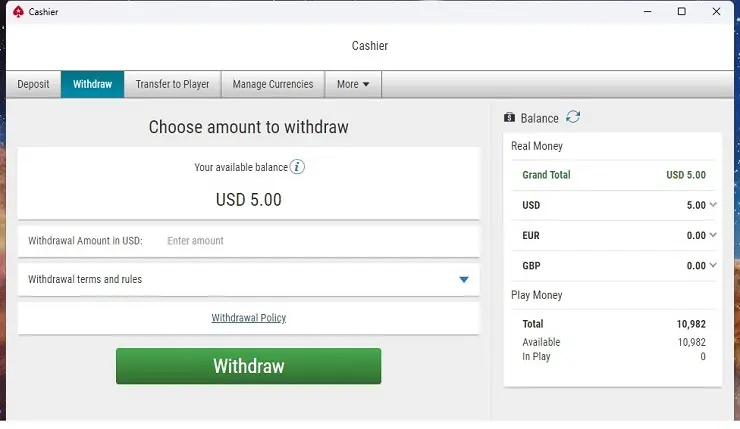
Task: Expand the USD balance row
Action: coord(713,205)
